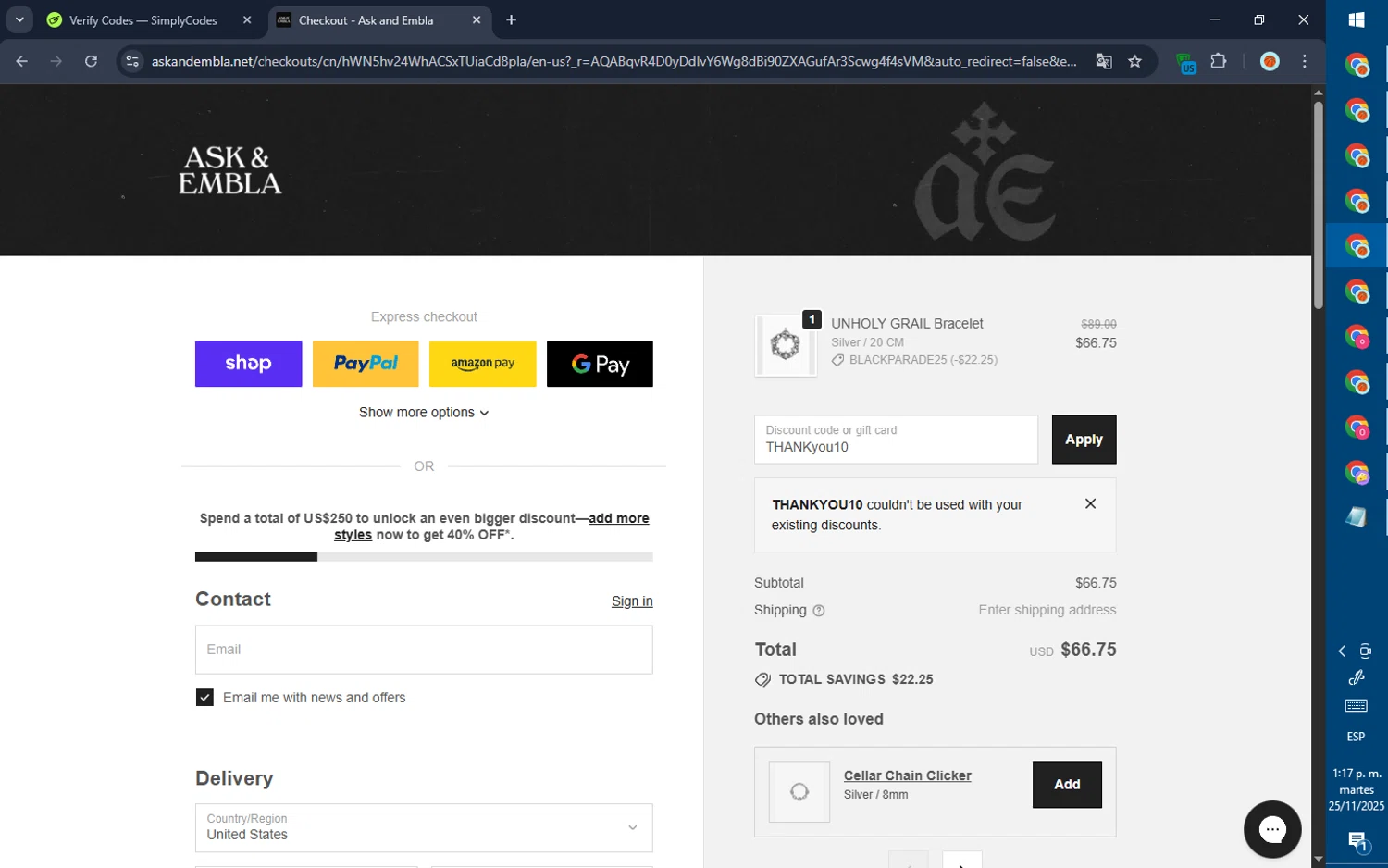Viewport: 1388px width, 868px height.
Task: Open the pen workspace icon in tray
Action: tap(1357, 677)
